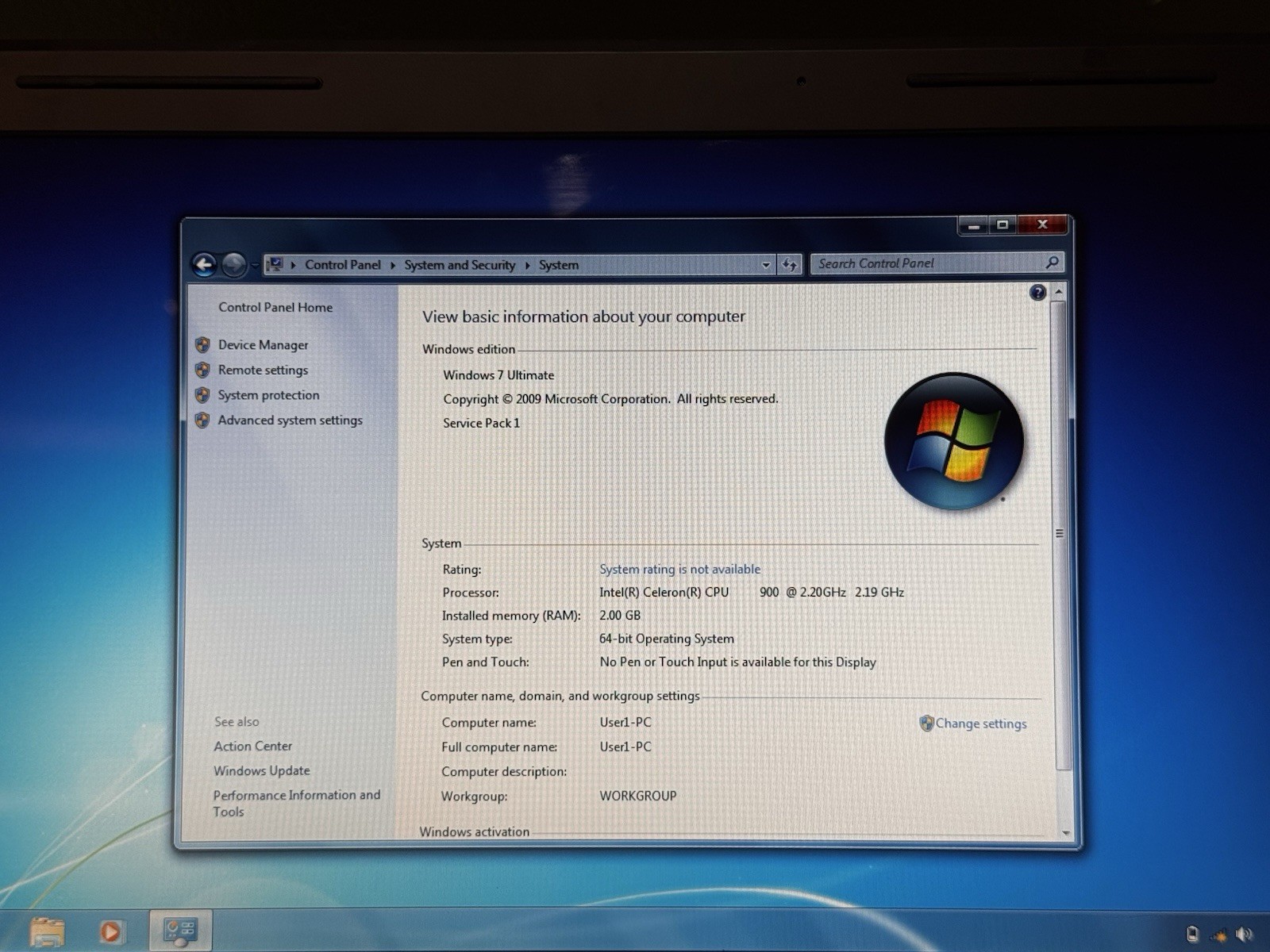Open Windows Update under See also
This screenshot has width=1270, height=952.
point(261,771)
